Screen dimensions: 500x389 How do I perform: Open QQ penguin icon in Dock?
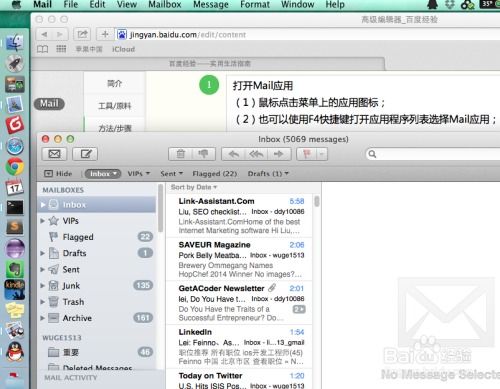click(x=15, y=351)
